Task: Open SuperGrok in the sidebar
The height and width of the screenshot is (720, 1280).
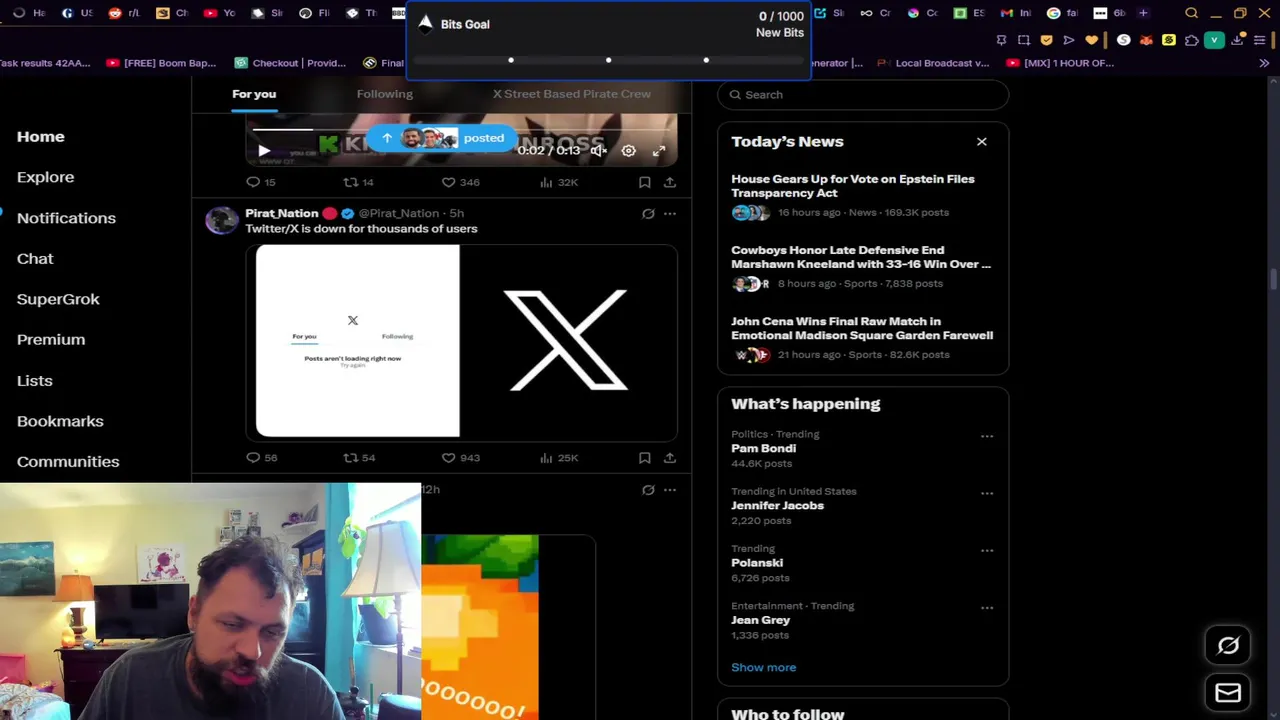Action: [x=58, y=299]
